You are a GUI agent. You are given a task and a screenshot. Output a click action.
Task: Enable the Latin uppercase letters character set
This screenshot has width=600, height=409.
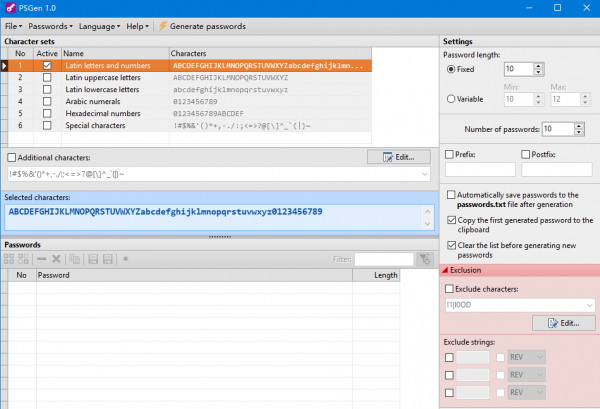click(47, 77)
